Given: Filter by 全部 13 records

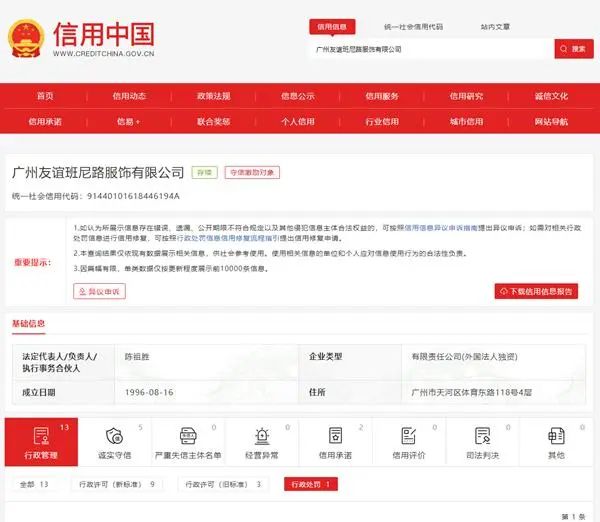Looking at the screenshot, I should pyautogui.click(x=34, y=484).
